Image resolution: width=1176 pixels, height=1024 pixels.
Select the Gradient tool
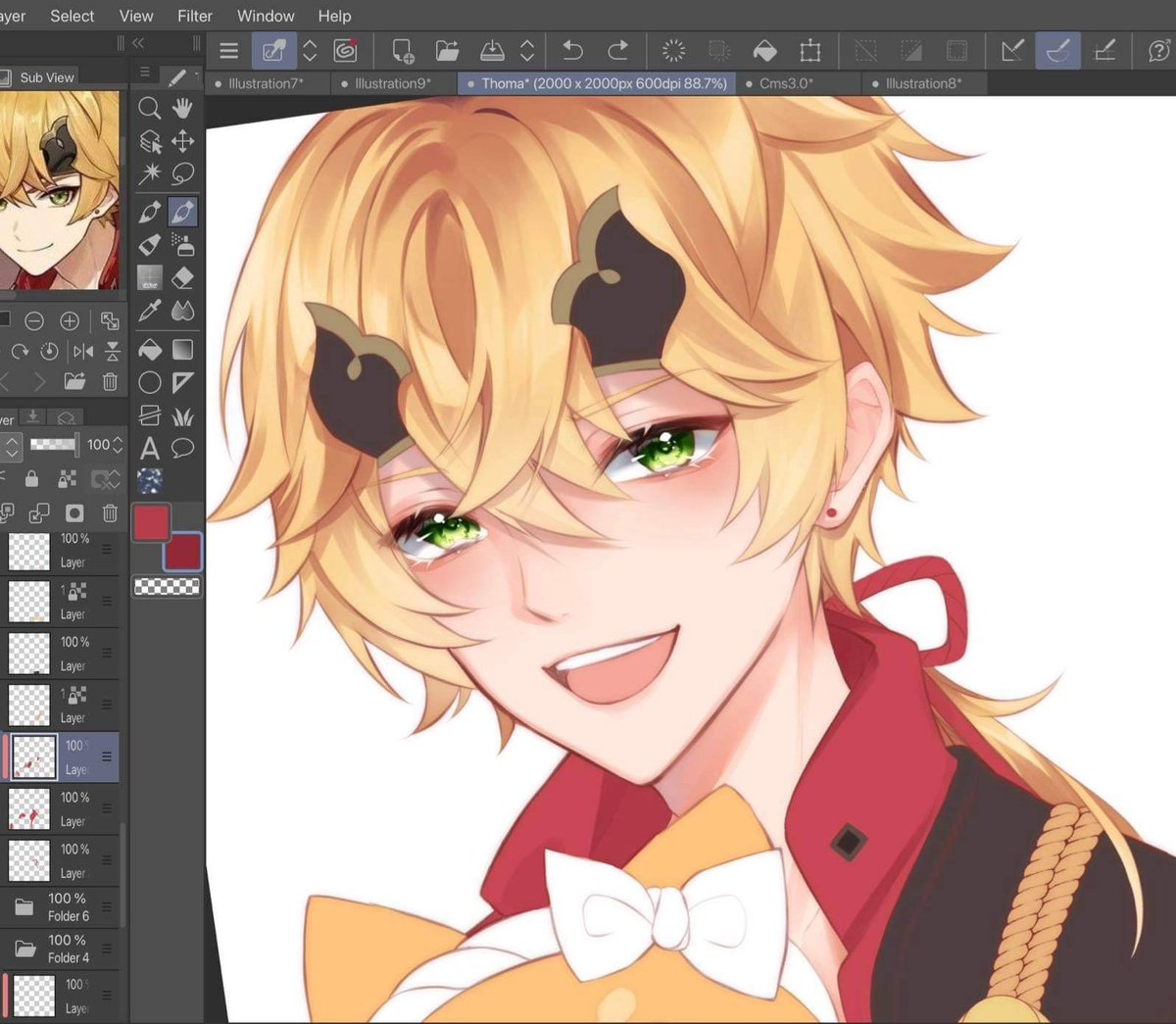click(x=182, y=349)
